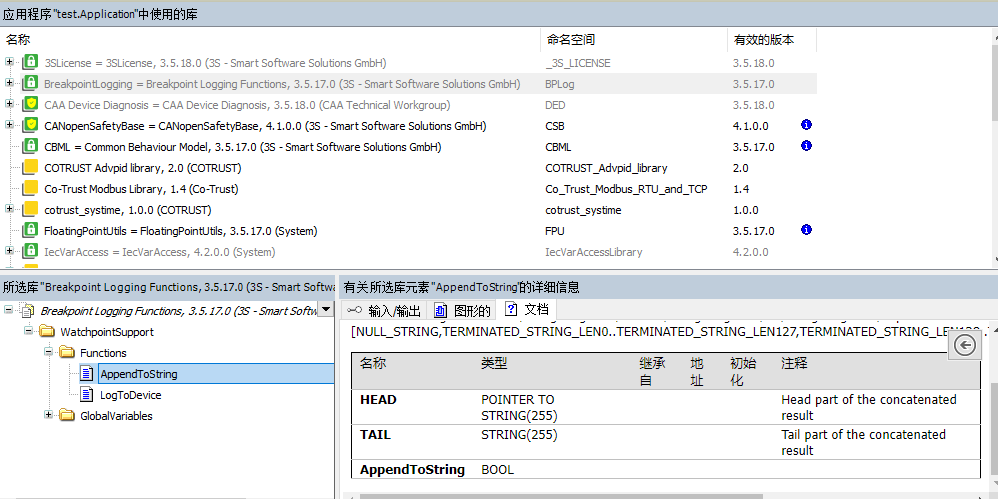Click the 3SLicense library lock icon
The width and height of the screenshot is (998, 499).
pyautogui.click(x=30, y=62)
